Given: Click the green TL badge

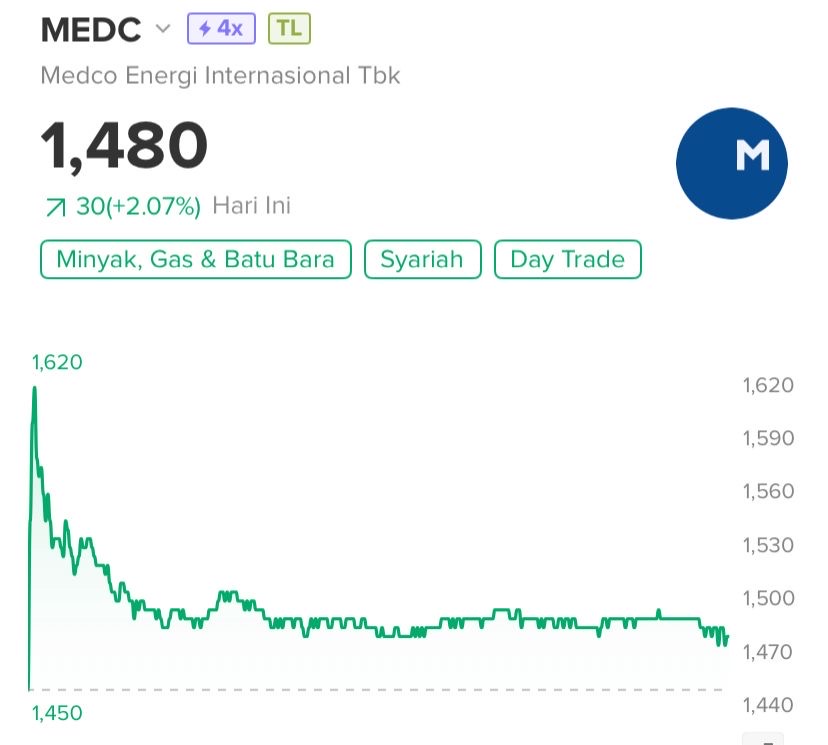Looking at the screenshot, I should (x=289, y=29).
